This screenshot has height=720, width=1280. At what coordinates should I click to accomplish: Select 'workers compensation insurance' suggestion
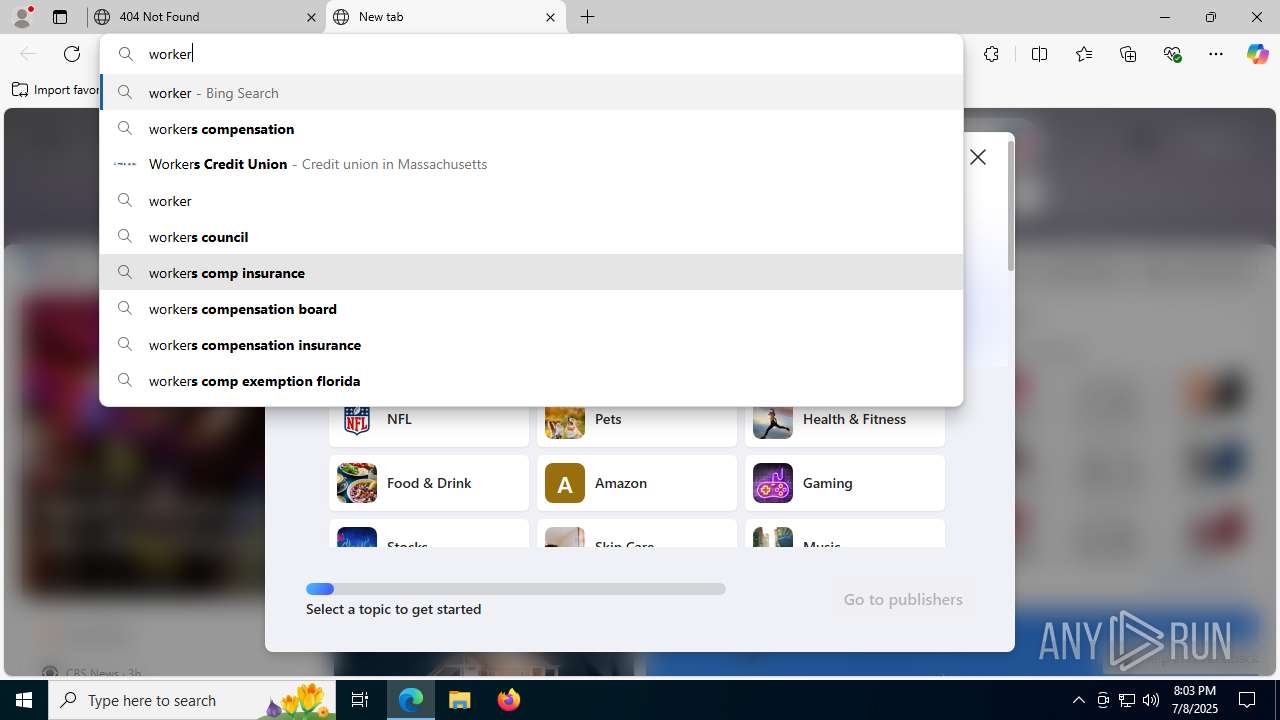[x=531, y=345]
